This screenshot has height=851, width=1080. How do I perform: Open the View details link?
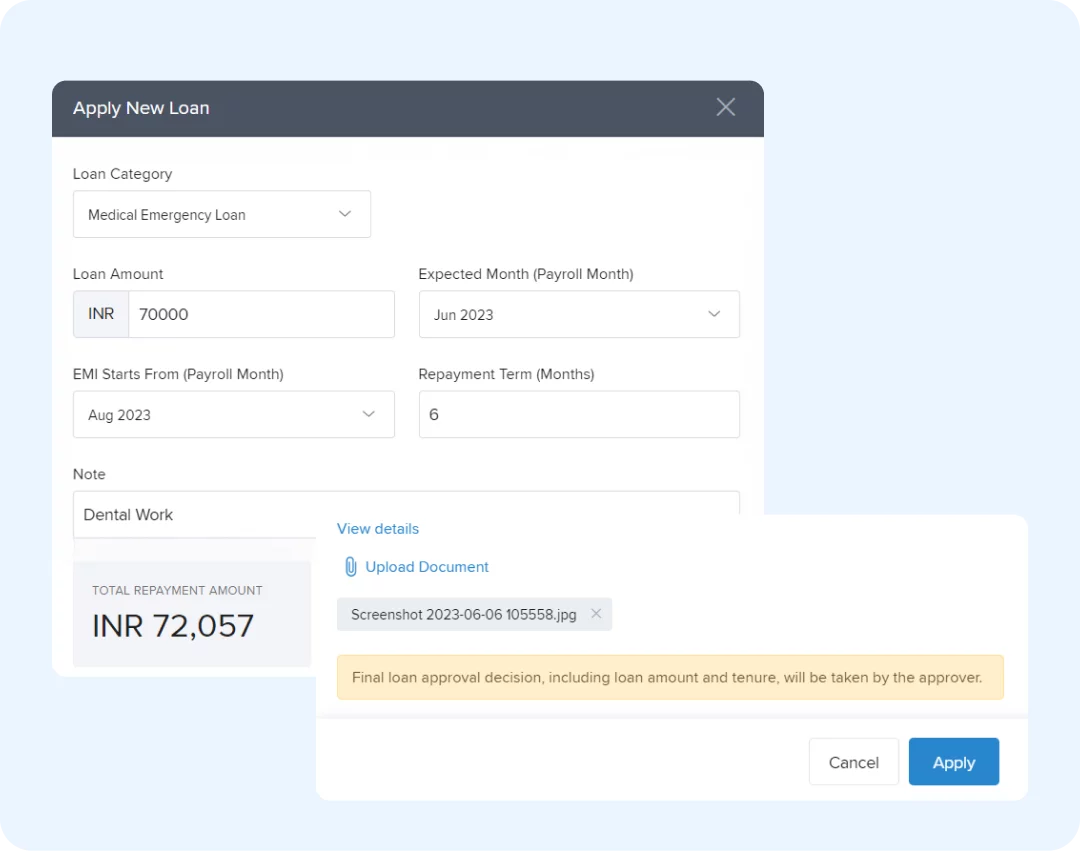[377, 529]
